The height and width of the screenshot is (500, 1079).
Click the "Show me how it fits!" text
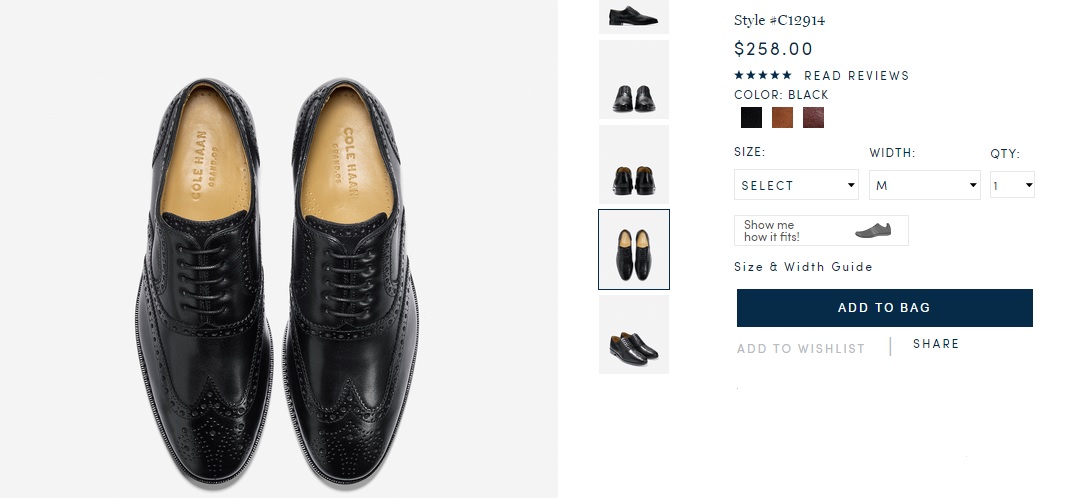[x=772, y=231]
